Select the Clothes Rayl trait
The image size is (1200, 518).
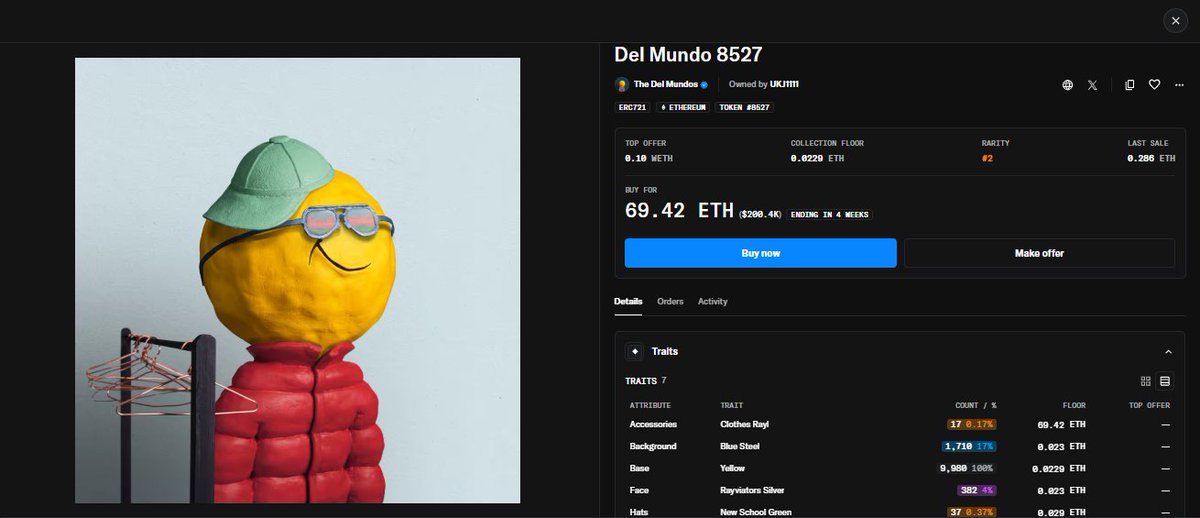tap(744, 424)
